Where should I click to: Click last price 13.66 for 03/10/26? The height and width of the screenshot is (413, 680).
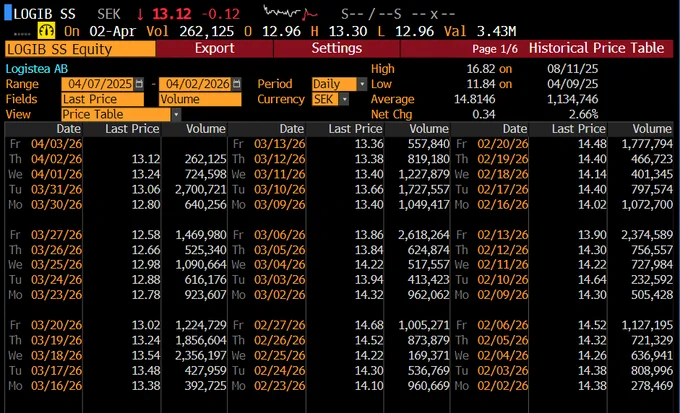[x=369, y=190]
